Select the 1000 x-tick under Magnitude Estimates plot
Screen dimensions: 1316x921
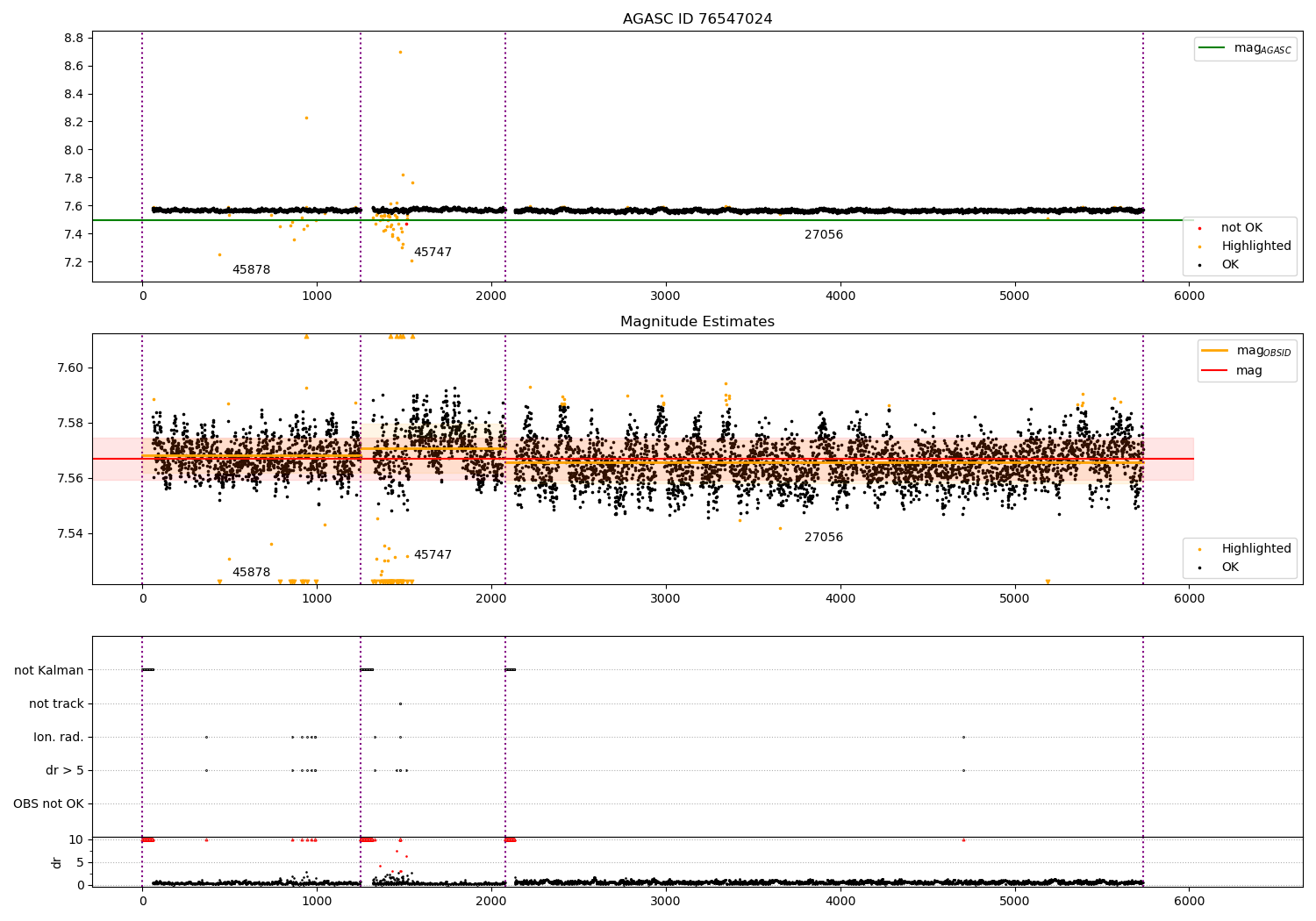[x=317, y=598]
